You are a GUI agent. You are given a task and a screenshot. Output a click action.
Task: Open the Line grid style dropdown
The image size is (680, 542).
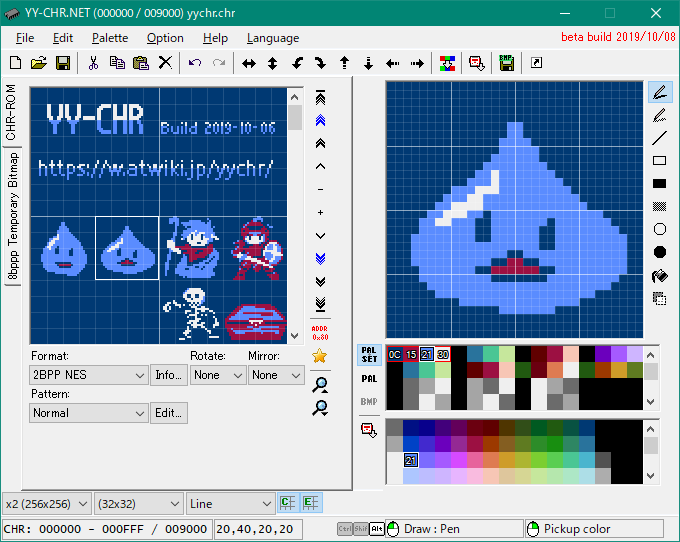(x=230, y=504)
